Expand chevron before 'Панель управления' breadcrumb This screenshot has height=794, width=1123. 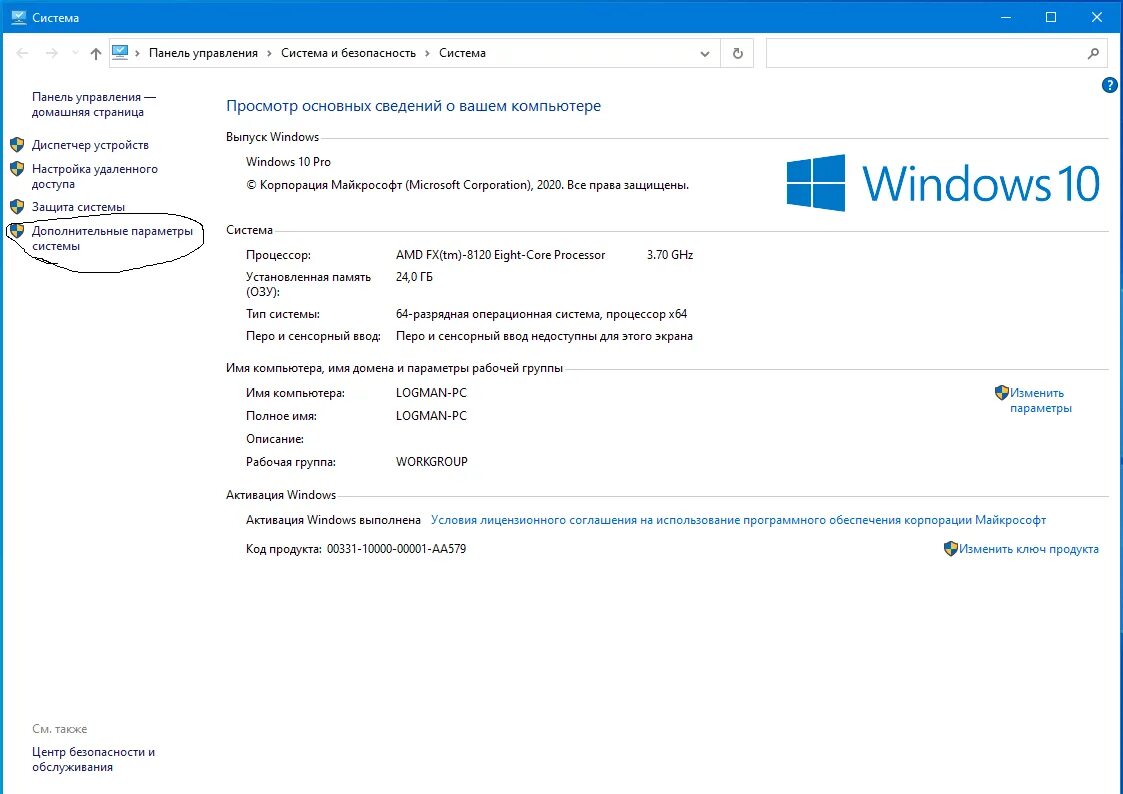pyautogui.click(x=138, y=53)
